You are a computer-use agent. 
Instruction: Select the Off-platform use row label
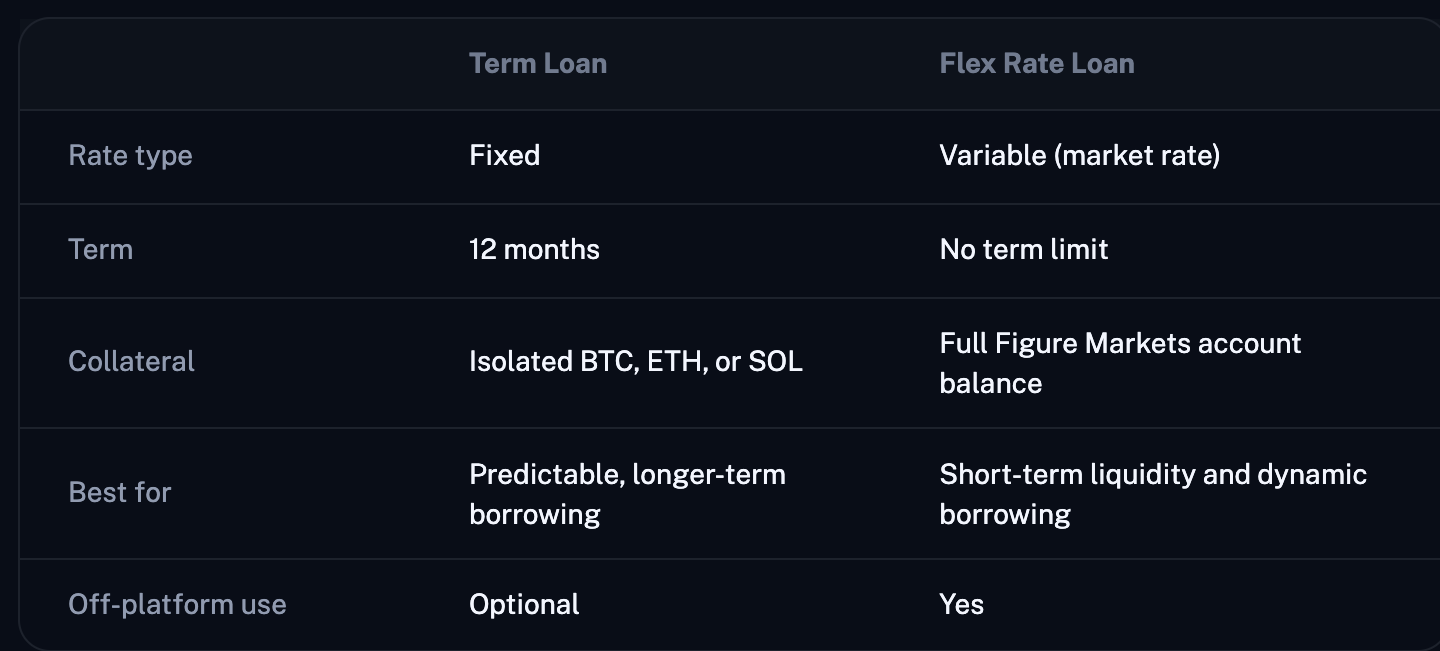coord(177,604)
